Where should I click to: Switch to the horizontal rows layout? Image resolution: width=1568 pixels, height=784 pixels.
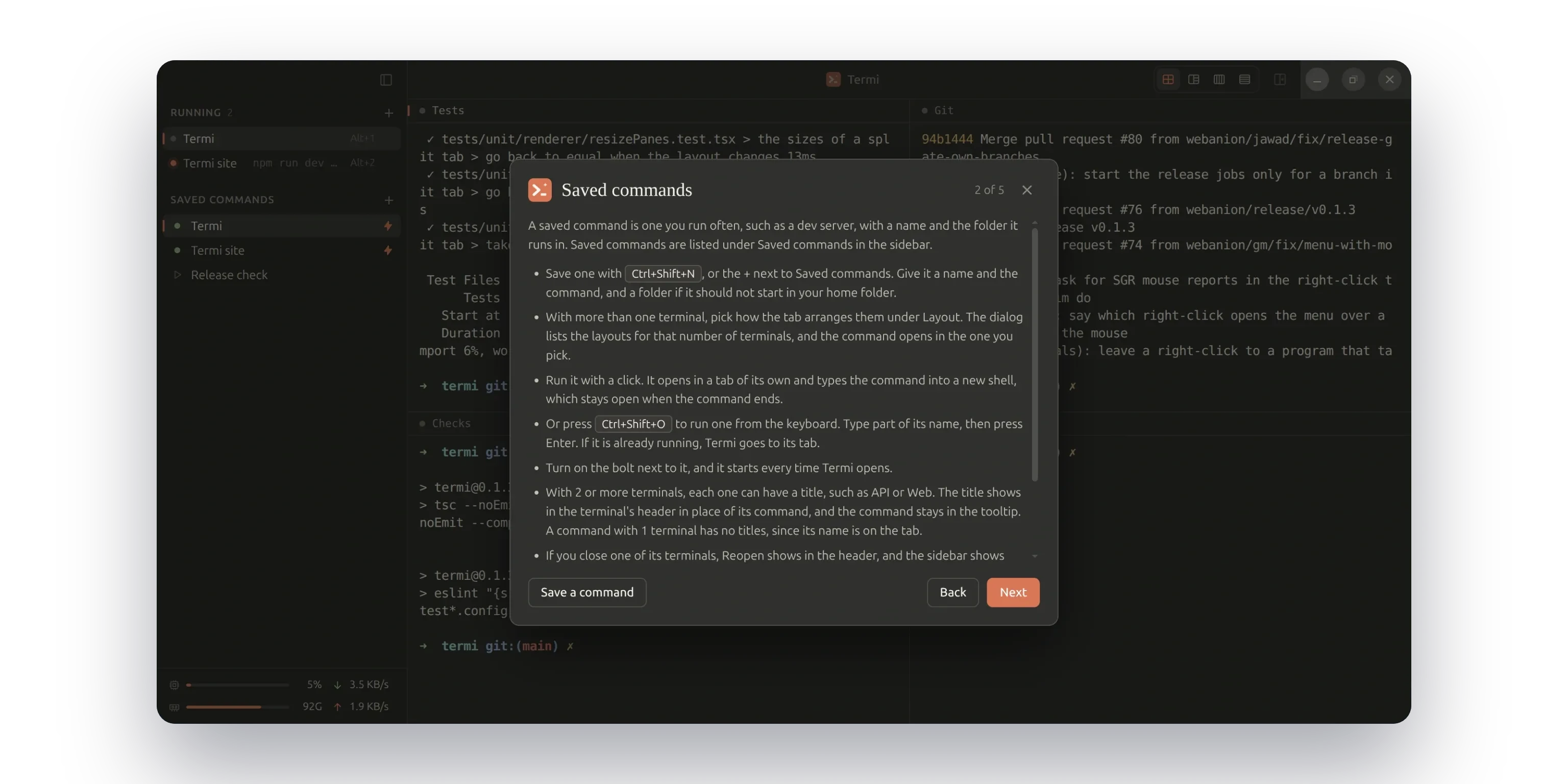click(1245, 80)
